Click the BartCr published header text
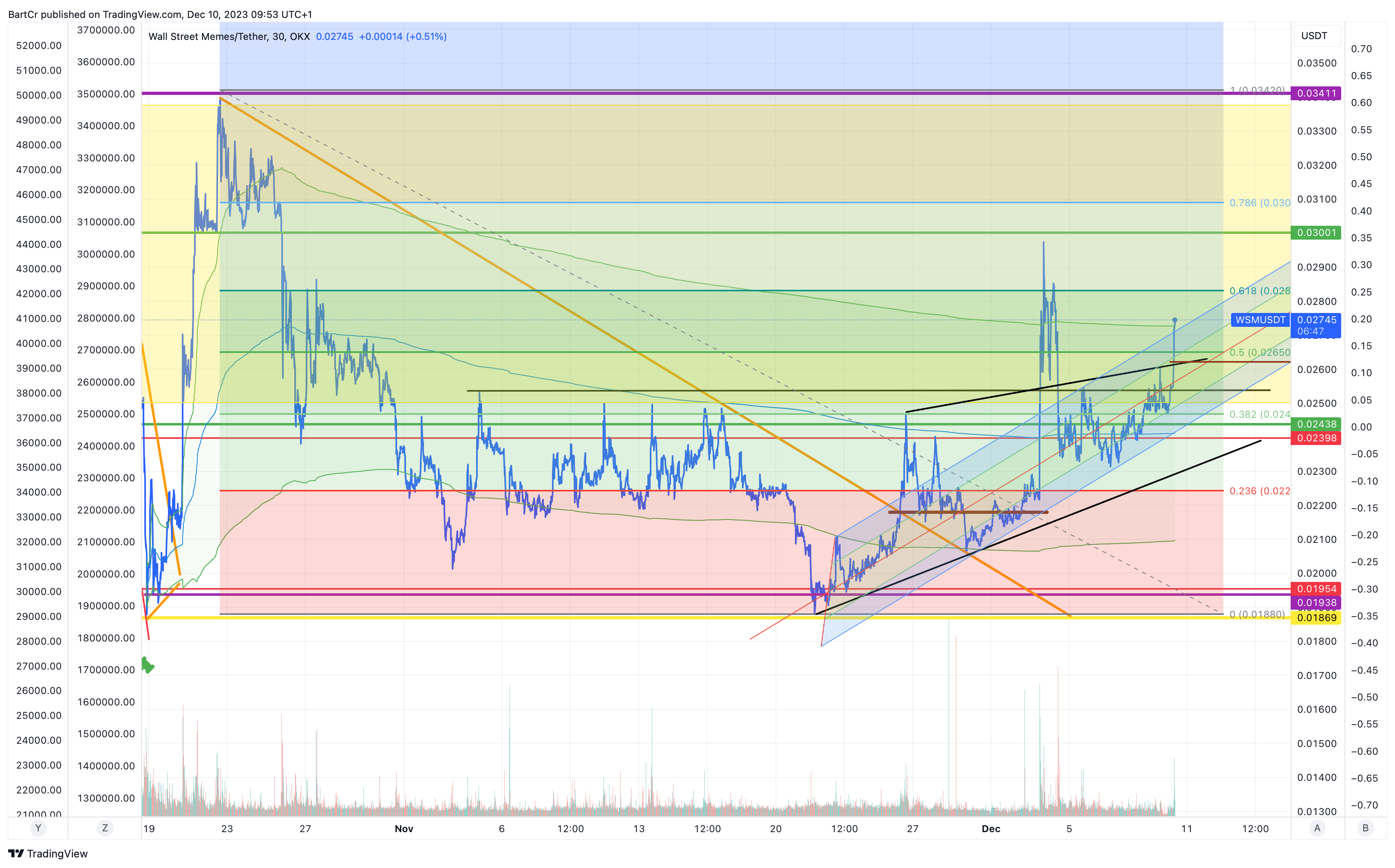 [160, 14]
